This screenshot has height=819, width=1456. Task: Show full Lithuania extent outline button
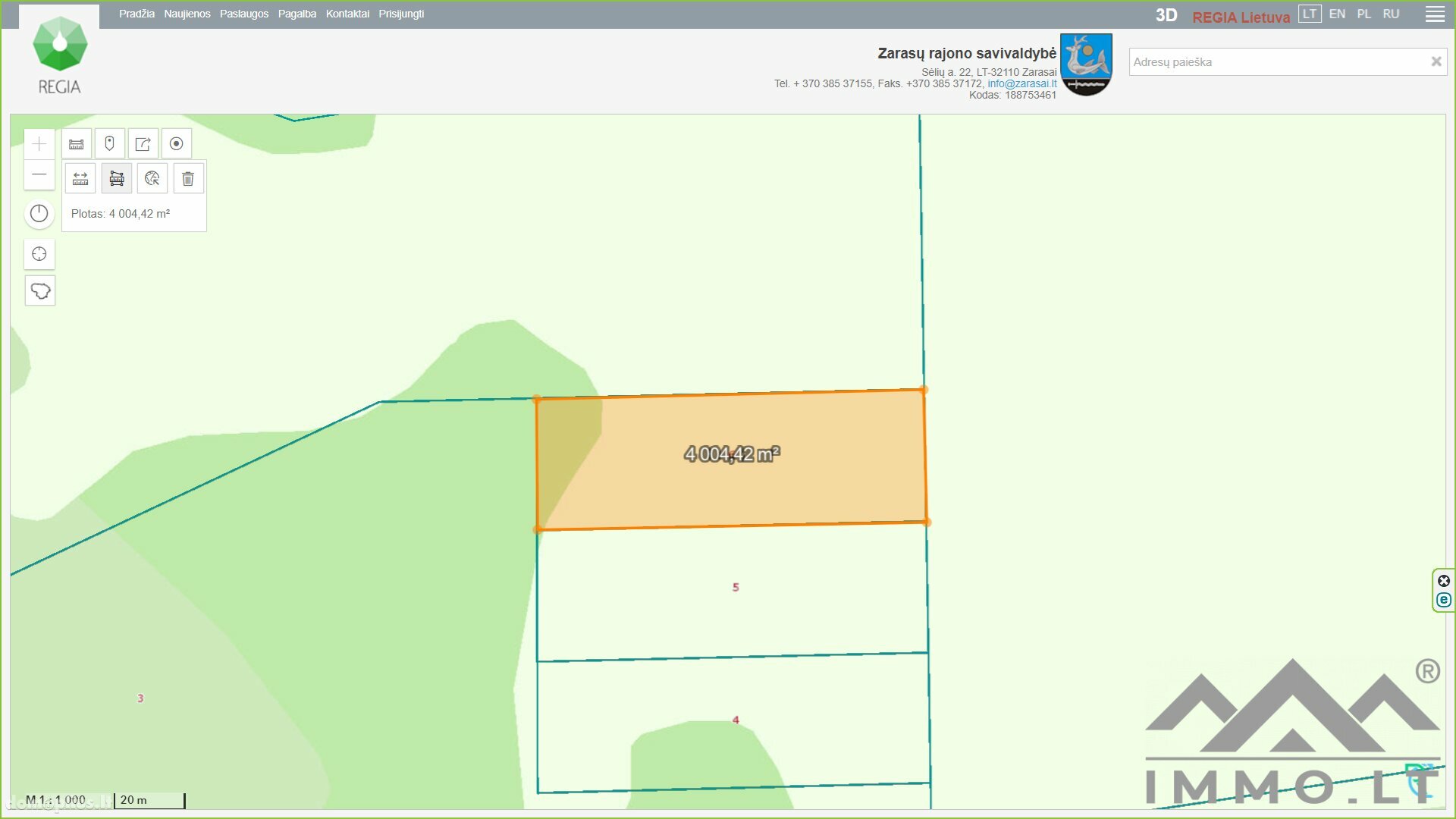pyautogui.click(x=40, y=291)
